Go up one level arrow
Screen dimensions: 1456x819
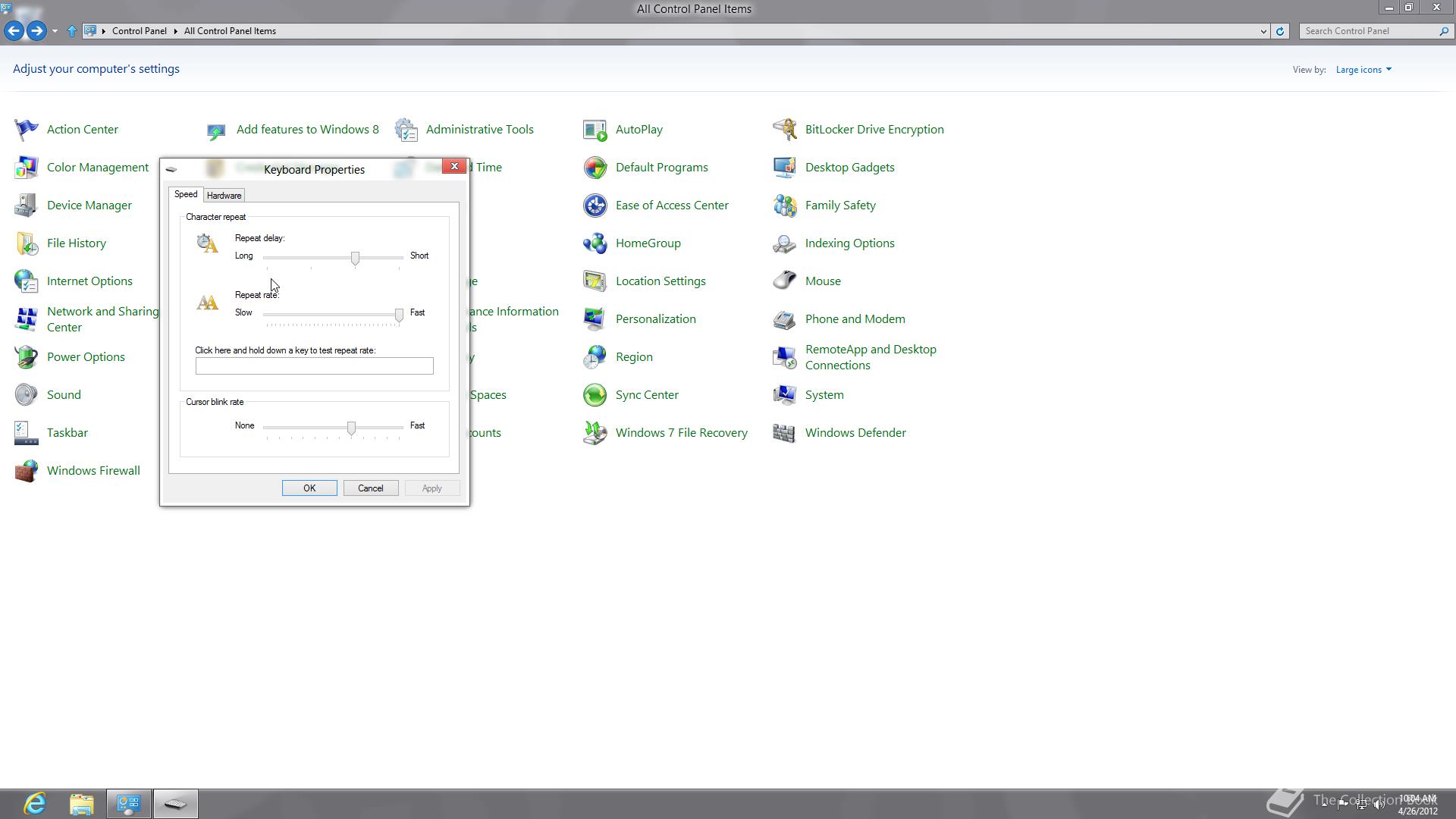[72, 31]
